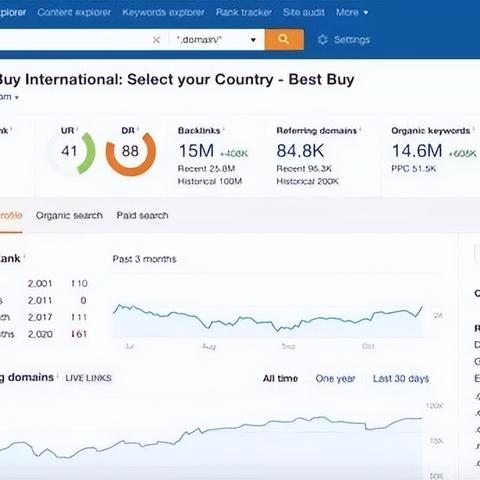Open the *.domain/* mode dropdown
Viewport: 480px width, 480px height.
click(217, 40)
